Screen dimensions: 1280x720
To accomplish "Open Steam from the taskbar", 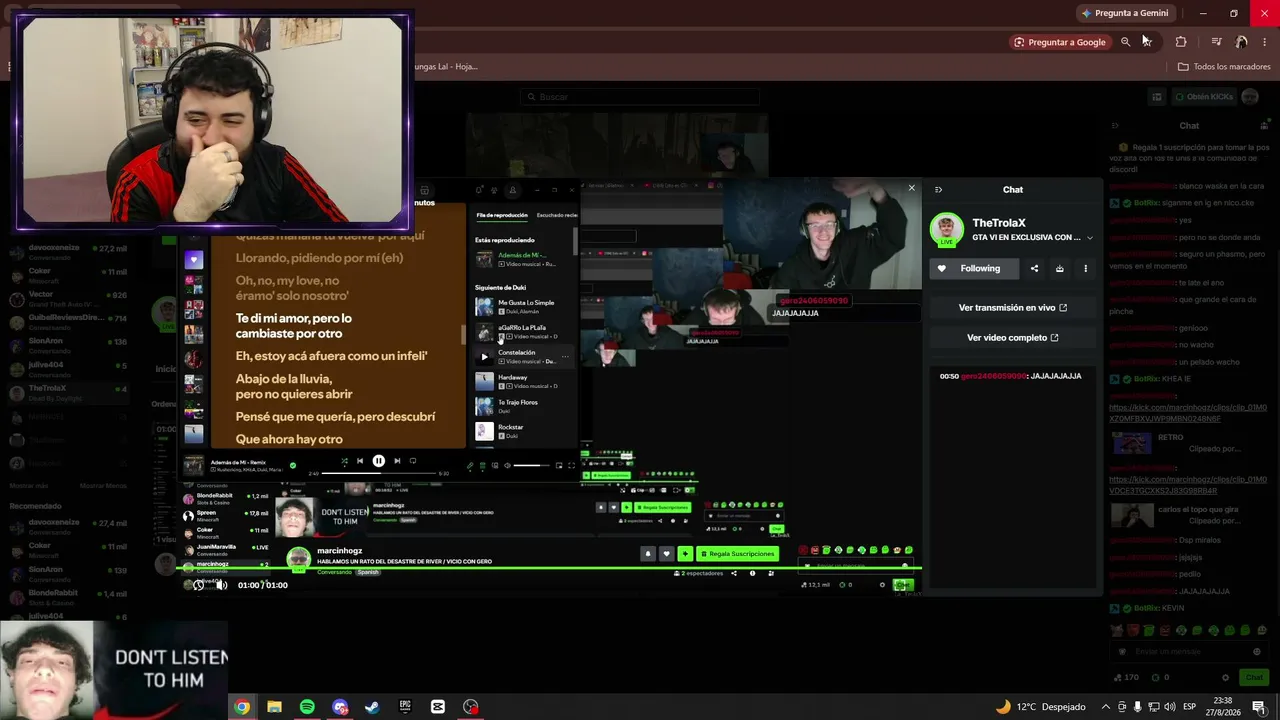I will click(x=372, y=707).
